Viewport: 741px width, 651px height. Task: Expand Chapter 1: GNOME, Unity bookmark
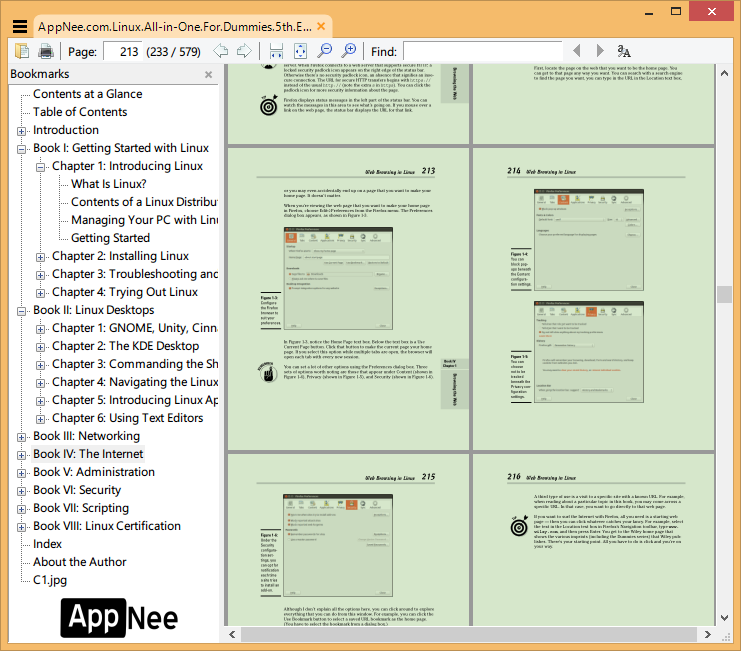coord(41,329)
